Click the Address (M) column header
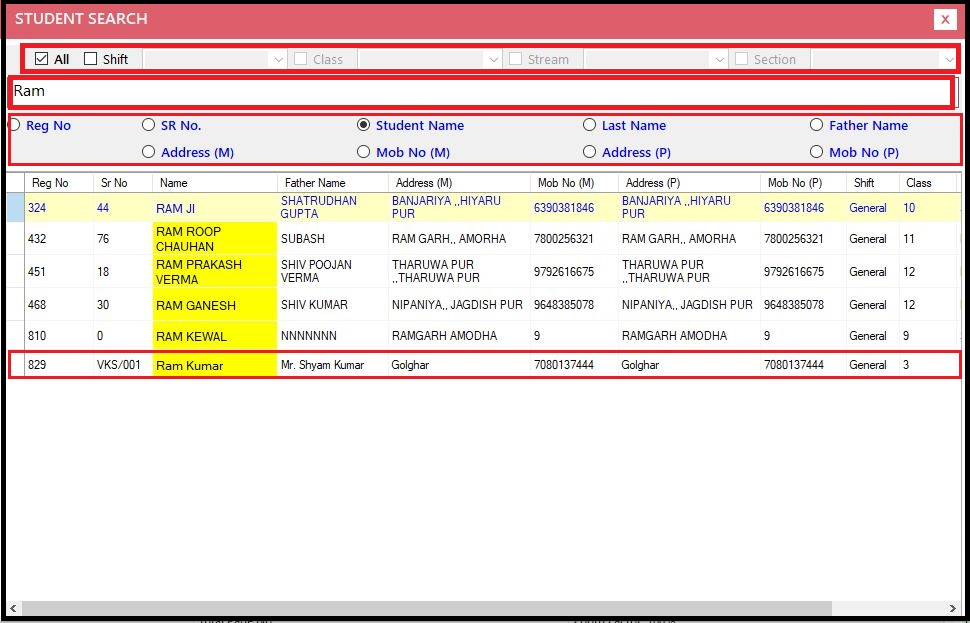The height and width of the screenshot is (623, 970). click(459, 183)
